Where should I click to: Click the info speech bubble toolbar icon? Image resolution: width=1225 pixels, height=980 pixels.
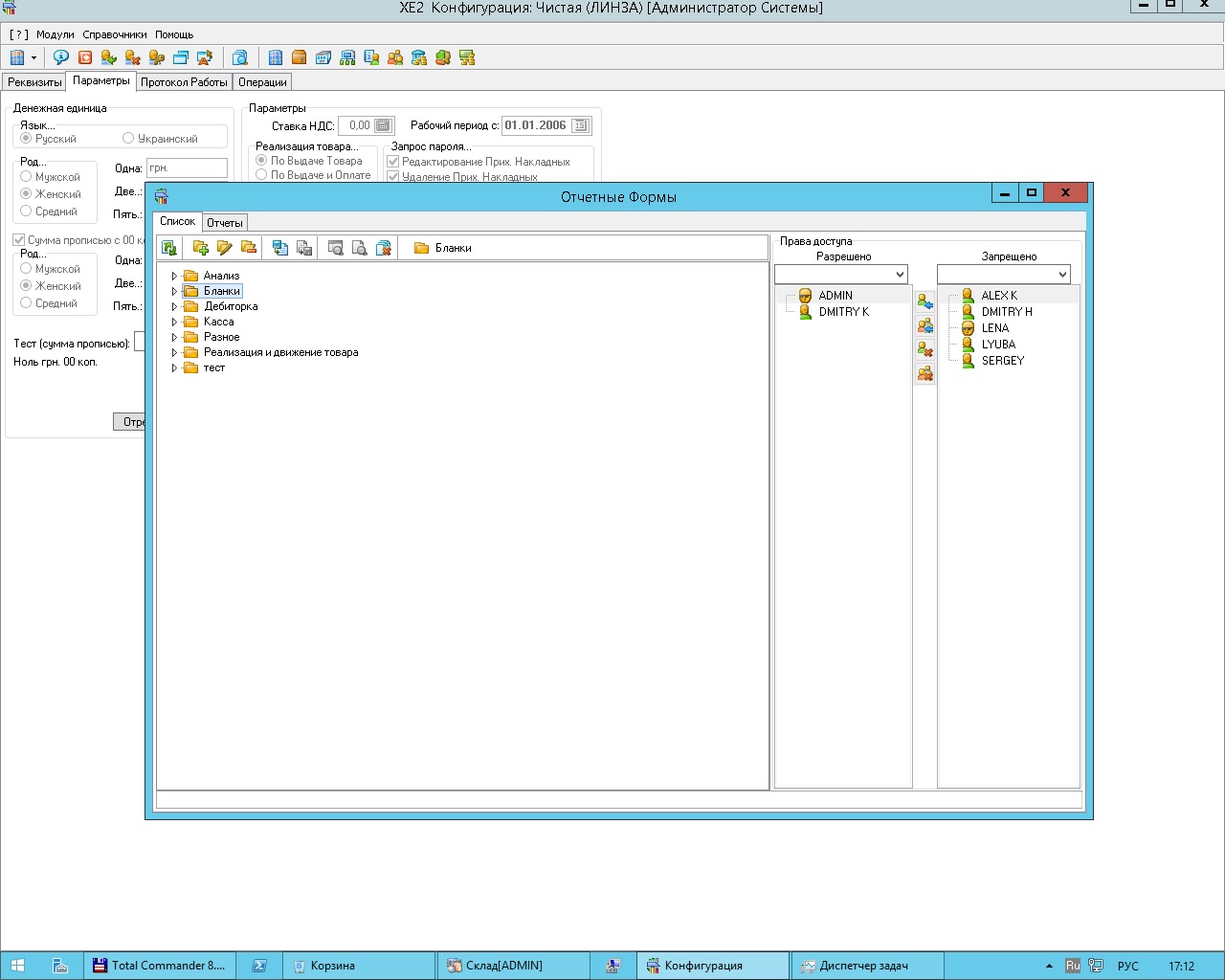(61, 57)
